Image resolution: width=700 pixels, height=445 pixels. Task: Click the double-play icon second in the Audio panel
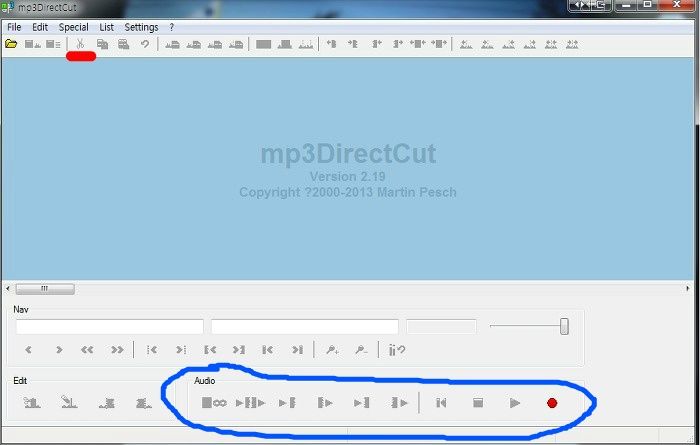[x=250, y=403]
